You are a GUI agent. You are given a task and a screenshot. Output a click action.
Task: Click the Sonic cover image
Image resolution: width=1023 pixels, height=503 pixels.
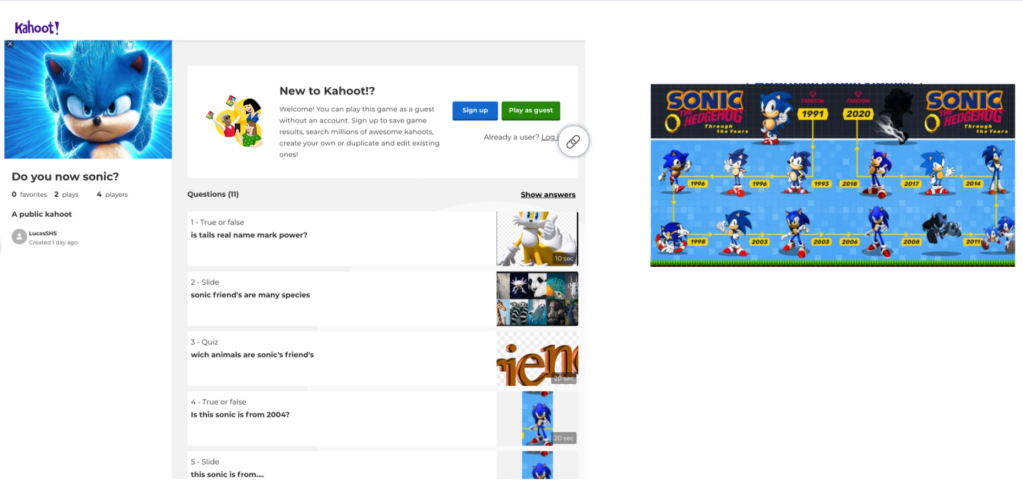click(x=88, y=99)
